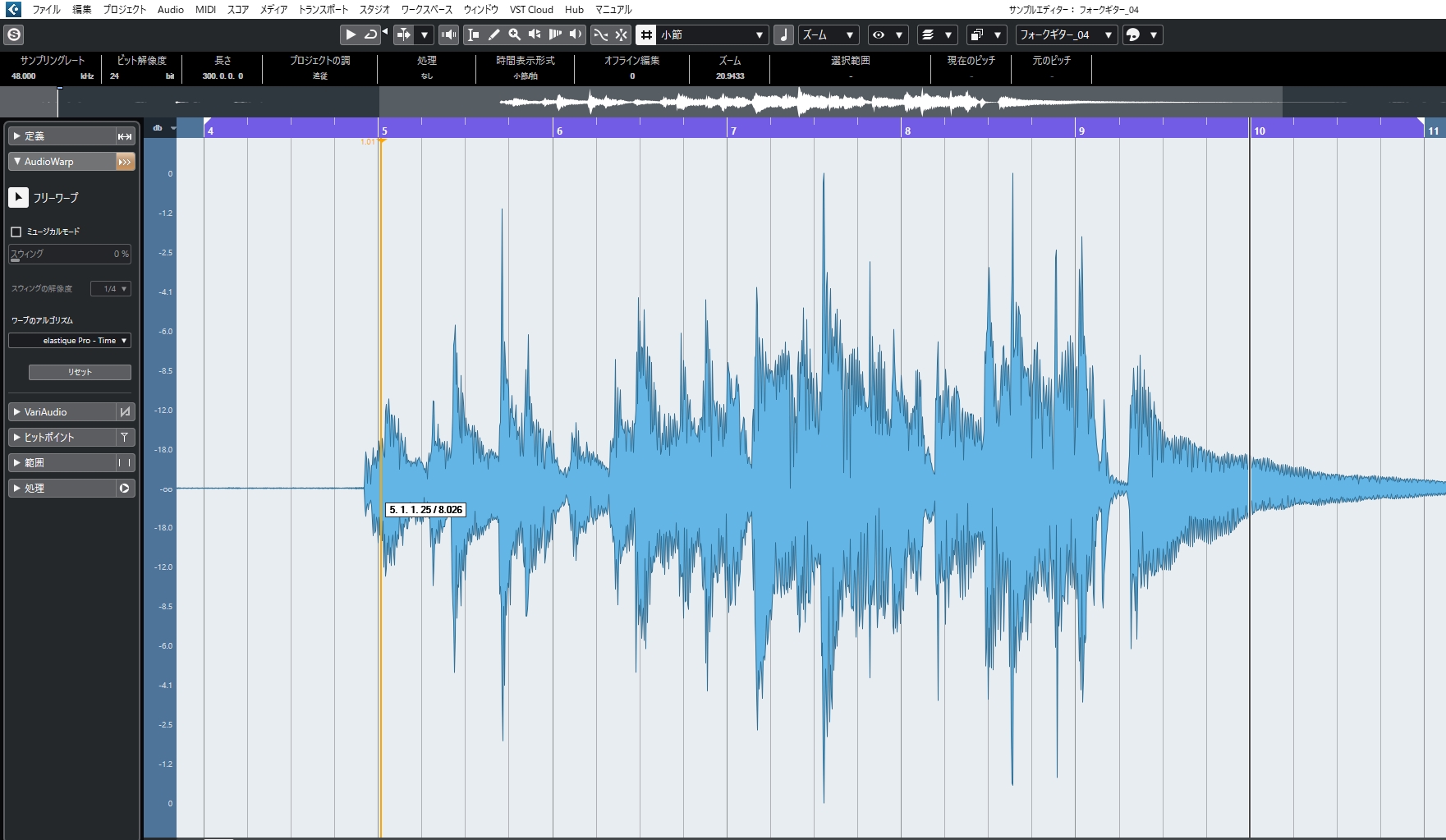Toggle Snap in the toolbar
The image size is (1446, 840).
point(645,34)
